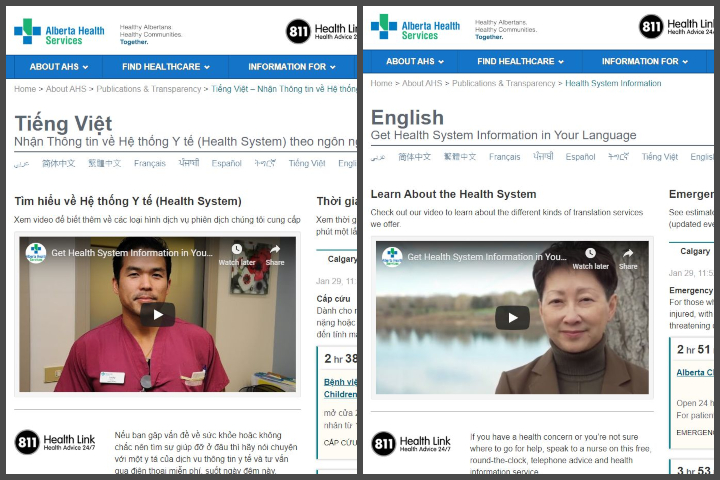Screen dimensions: 720x480
Task: Click Share icon on English page video
Action: pyautogui.click(x=628, y=259)
